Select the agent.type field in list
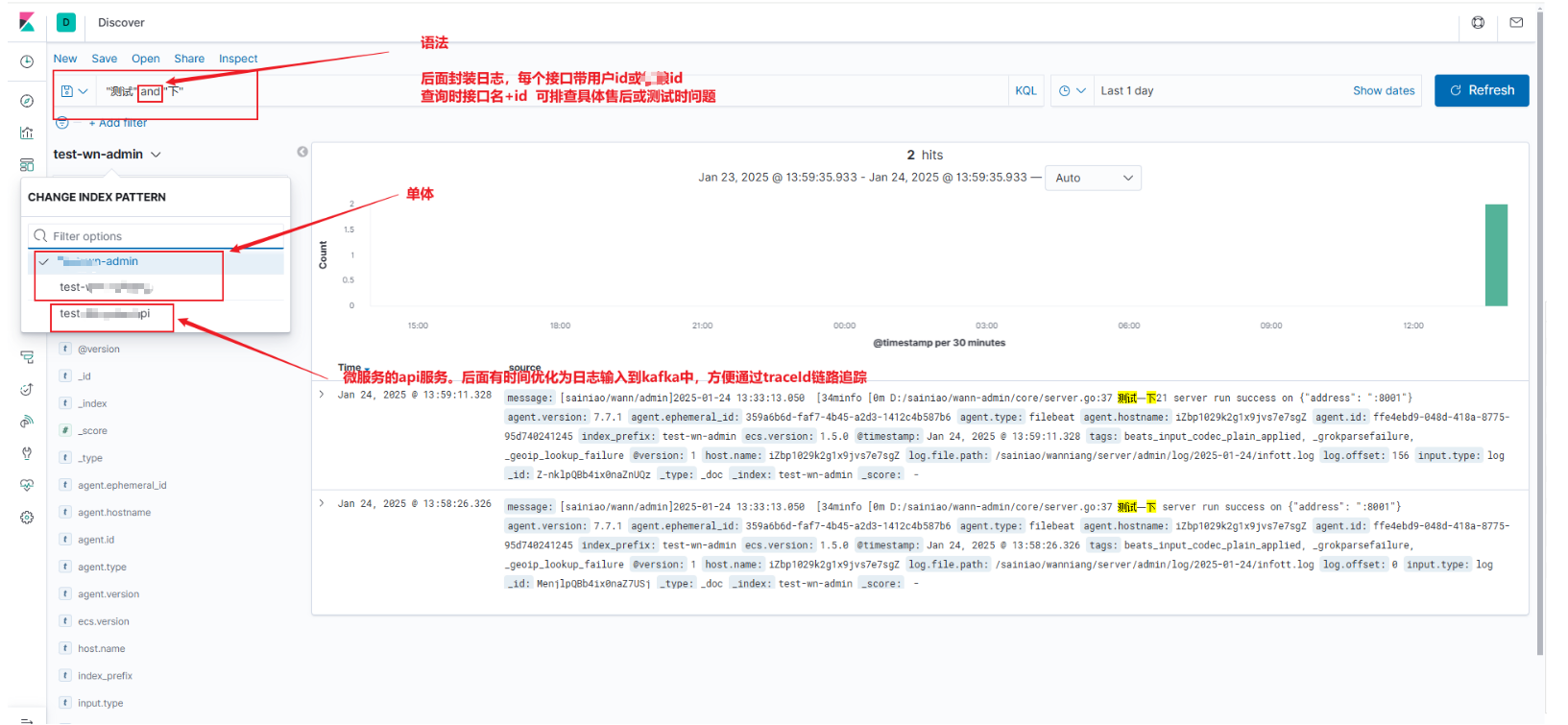The image size is (1568, 725). 102,567
